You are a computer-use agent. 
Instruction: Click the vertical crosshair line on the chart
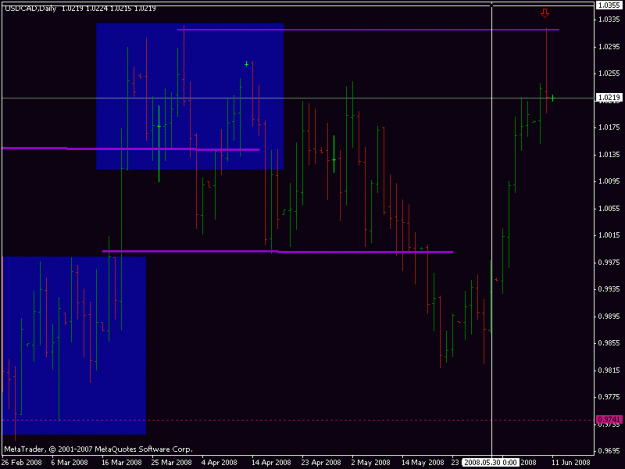click(x=491, y=229)
